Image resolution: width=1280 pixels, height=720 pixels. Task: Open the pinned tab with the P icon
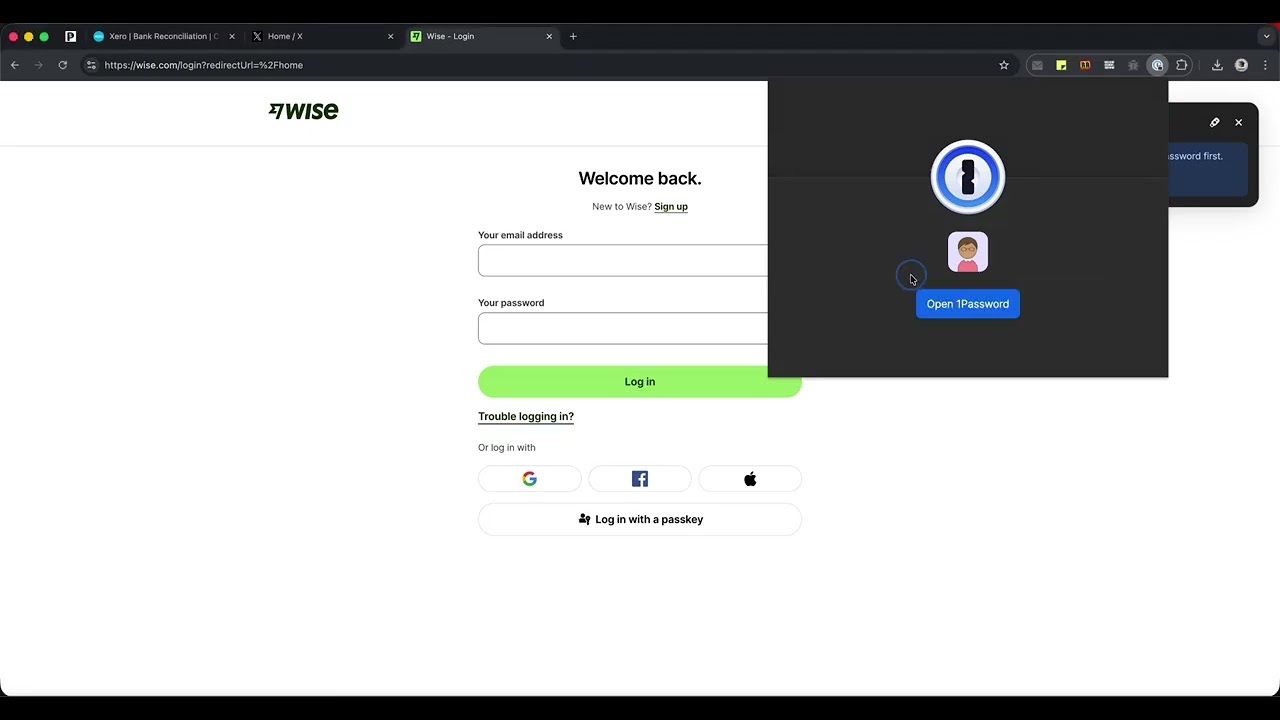tap(70, 36)
